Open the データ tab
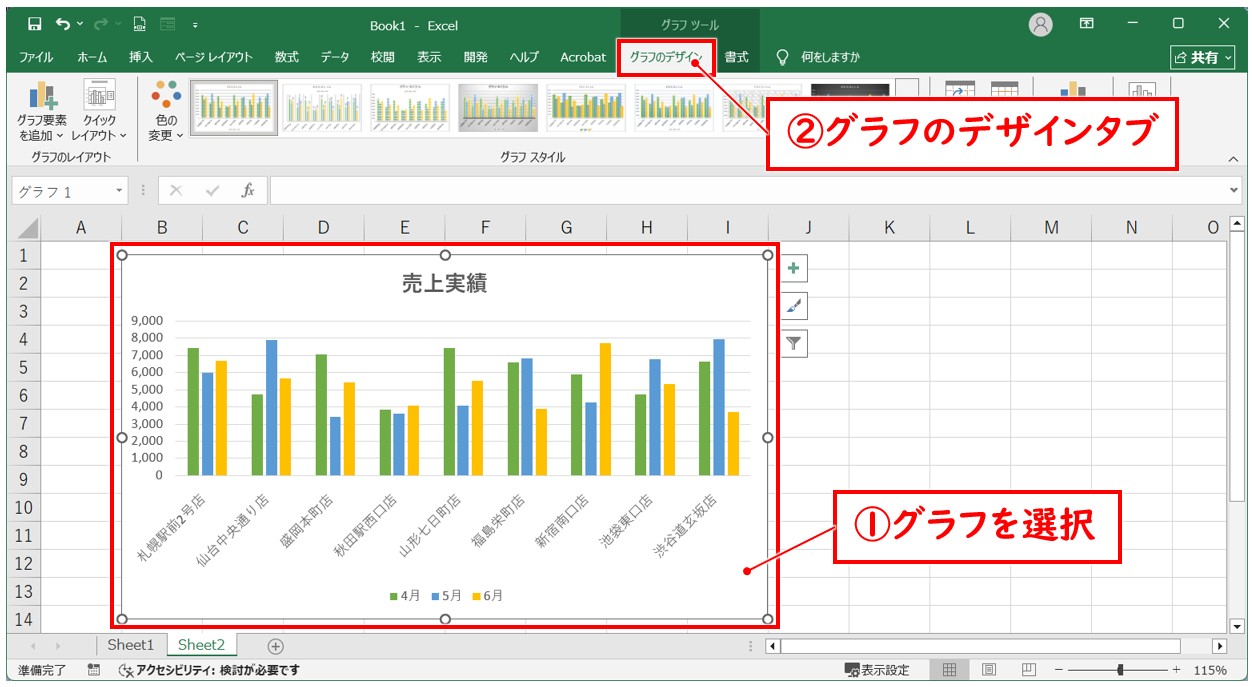Screen dimensions: 1252x687 pyautogui.click(x=335, y=57)
